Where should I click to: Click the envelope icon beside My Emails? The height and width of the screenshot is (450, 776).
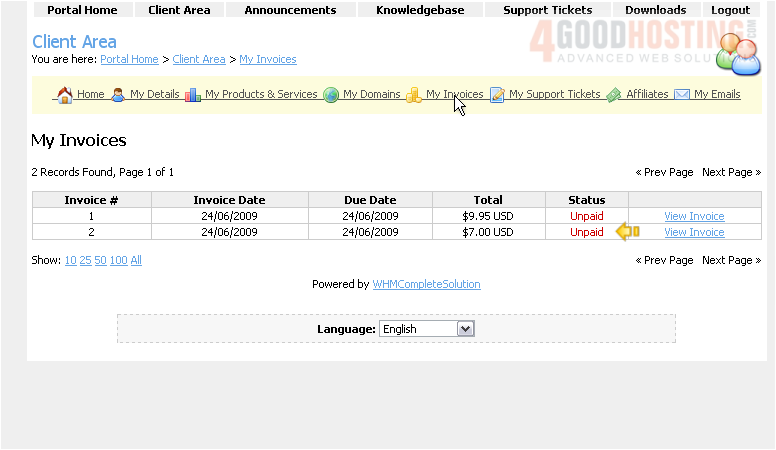pyautogui.click(x=682, y=95)
